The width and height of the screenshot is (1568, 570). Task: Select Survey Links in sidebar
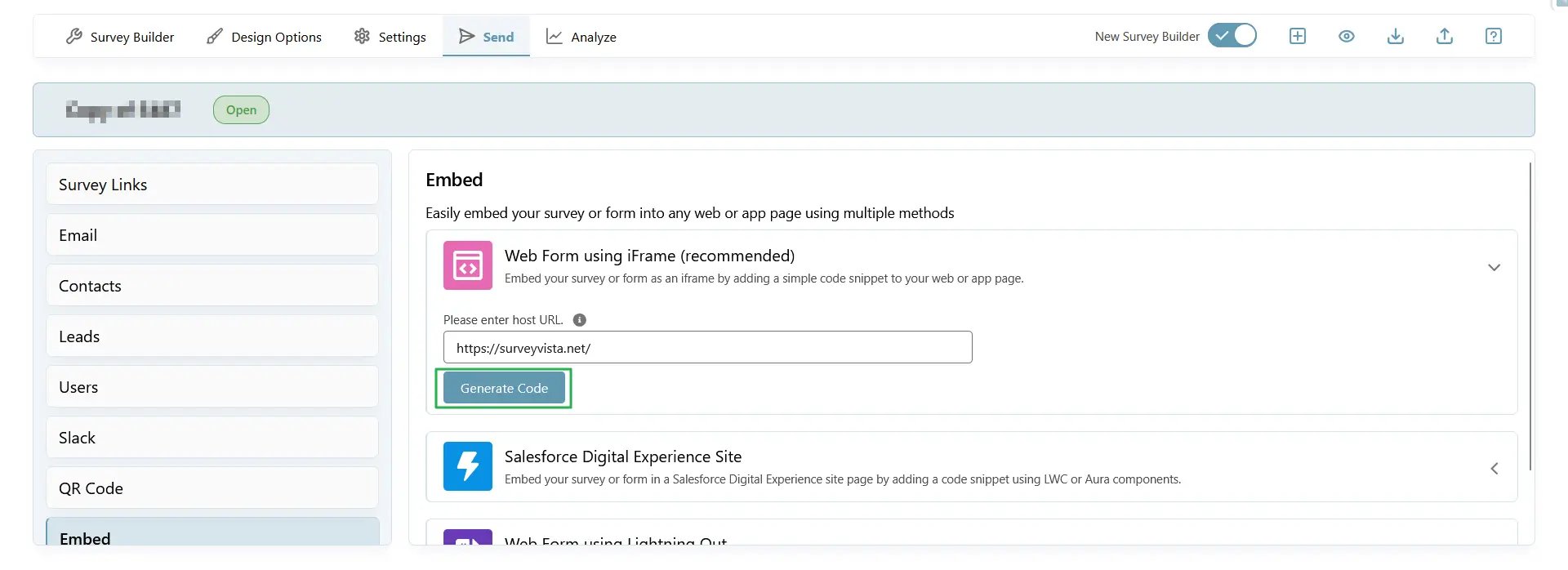coord(212,185)
